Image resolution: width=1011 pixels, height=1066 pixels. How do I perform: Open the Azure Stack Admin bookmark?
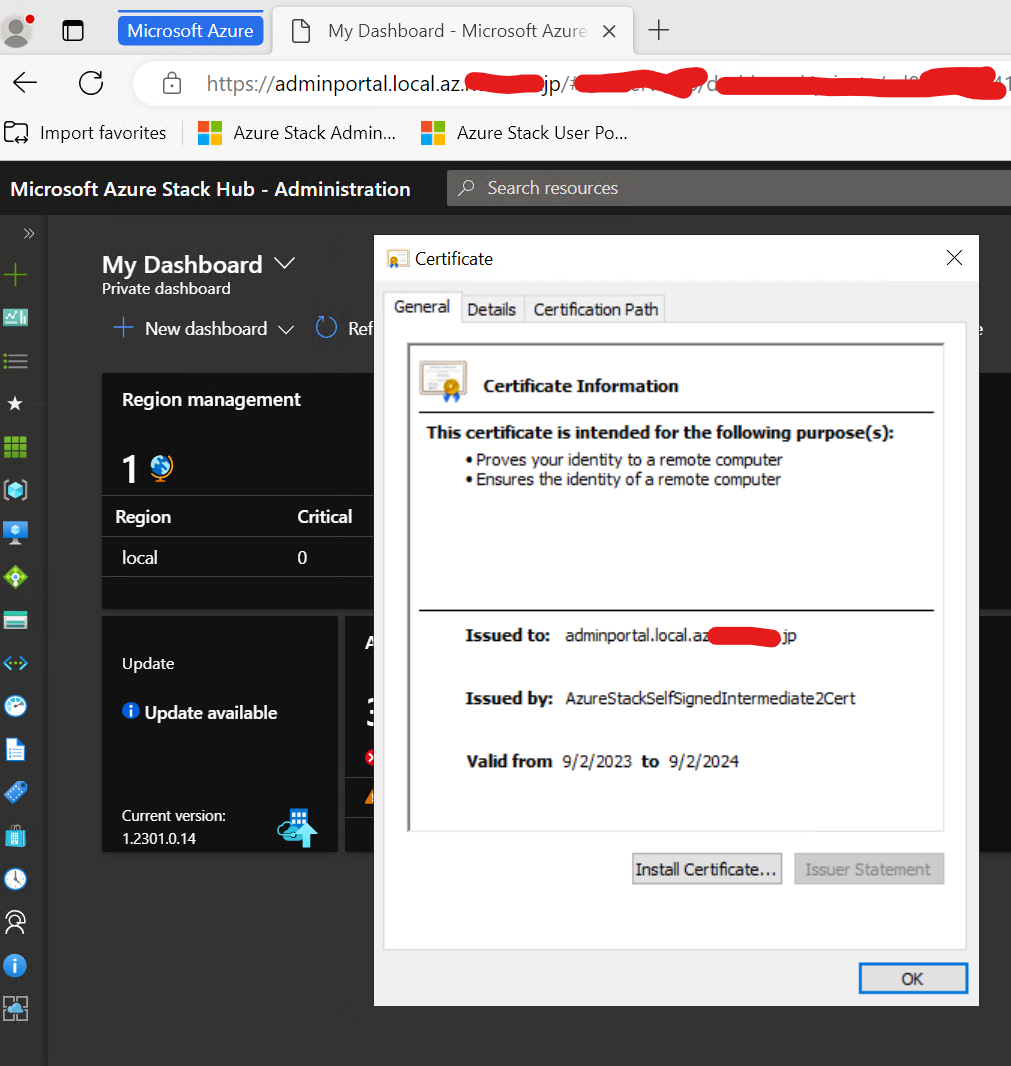[x=297, y=133]
